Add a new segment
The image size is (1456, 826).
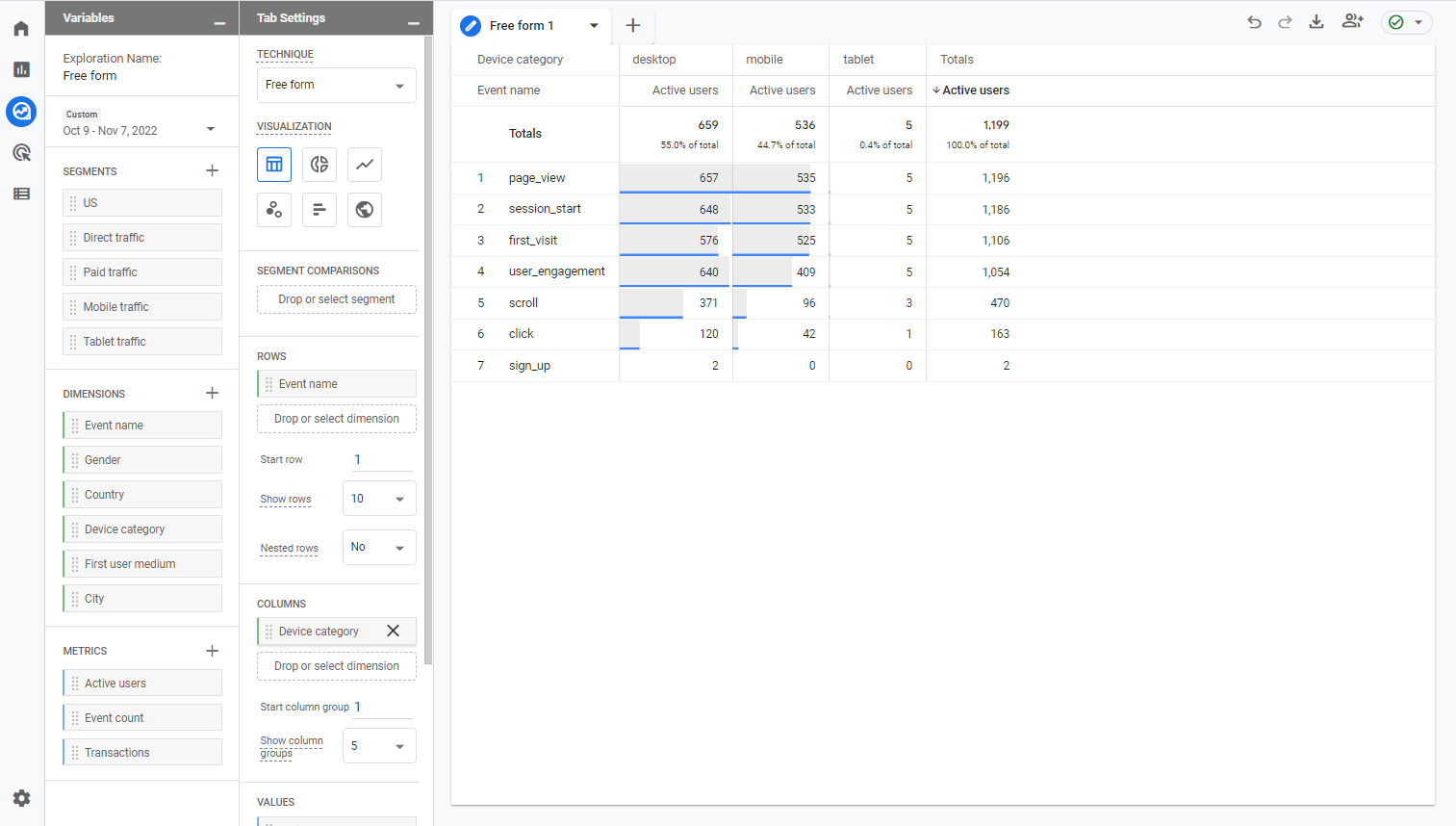213,171
